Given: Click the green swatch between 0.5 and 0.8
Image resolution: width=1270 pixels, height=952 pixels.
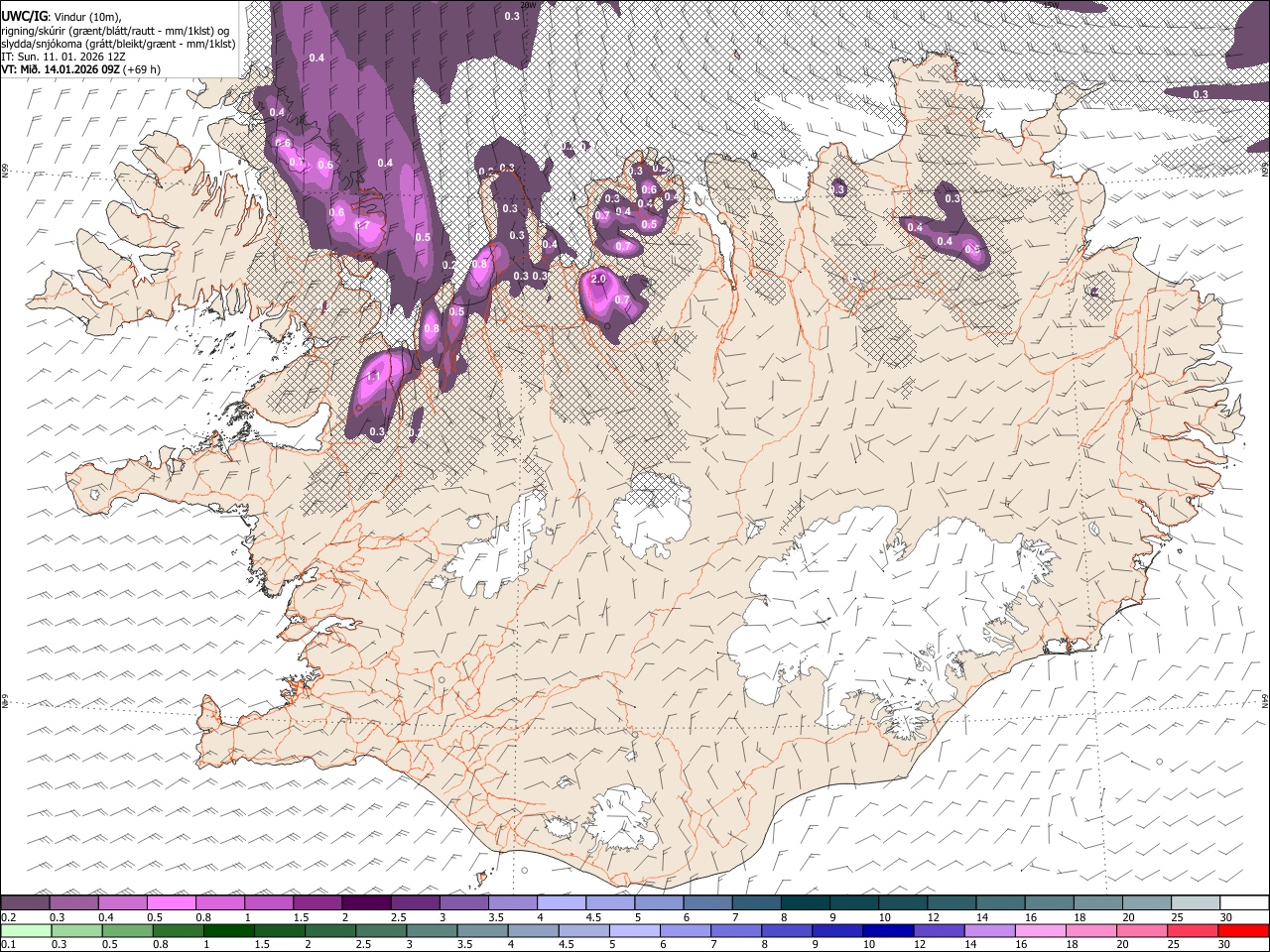Looking at the screenshot, I should (127, 930).
